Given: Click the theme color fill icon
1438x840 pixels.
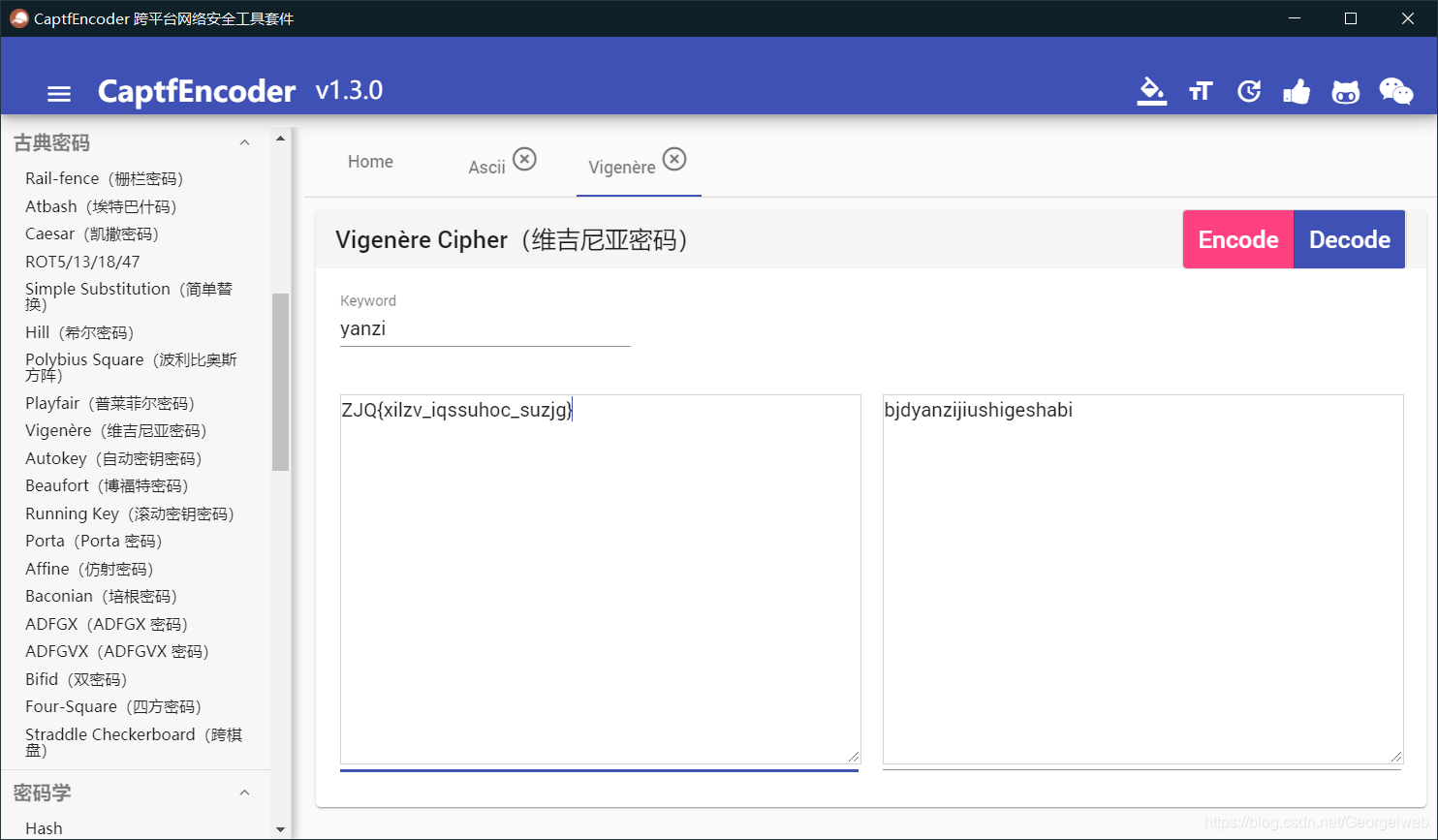Looking at the screenshot, I should [1151, 91].
